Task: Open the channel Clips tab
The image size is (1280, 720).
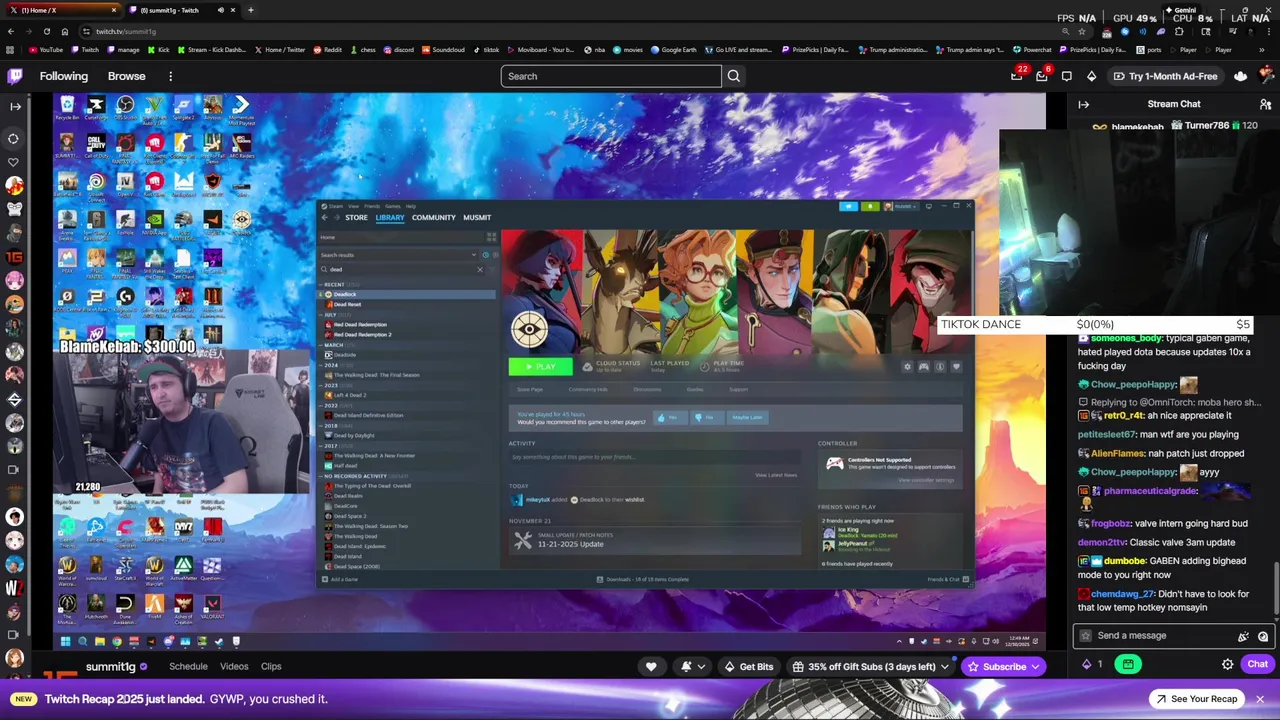Action: point(271,667)
